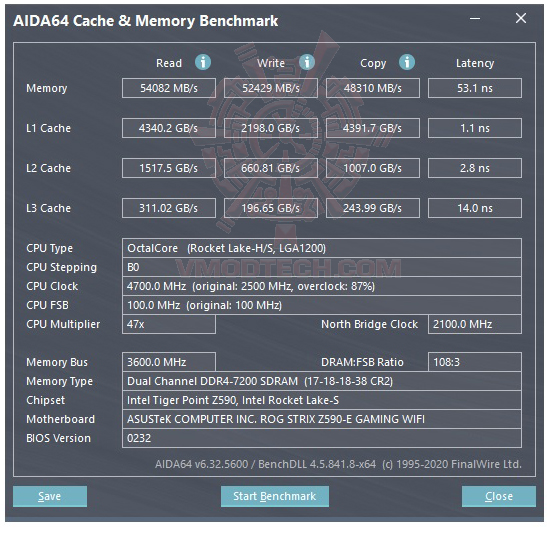Start Benchmark run
Image resolution: width=550 pixels, height=533 pixels.
pos(275,496)
